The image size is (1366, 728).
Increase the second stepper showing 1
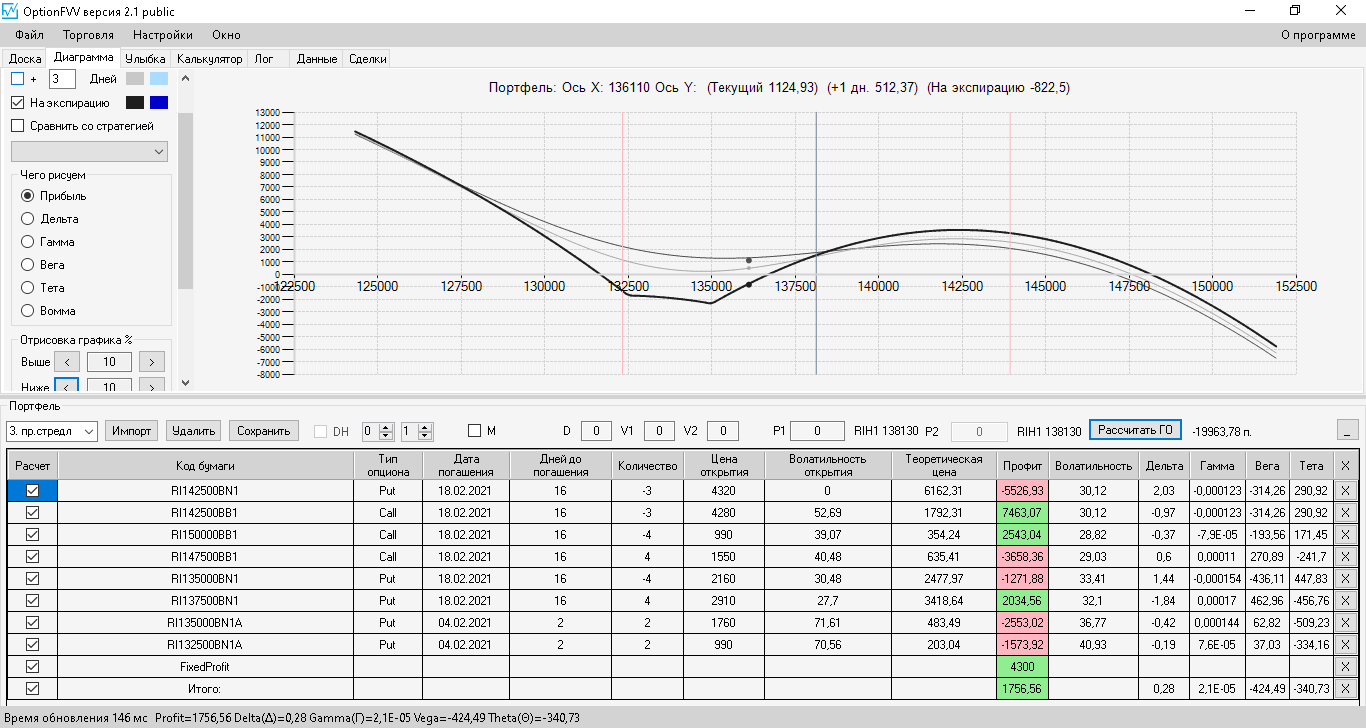click(x=426, y=427)
